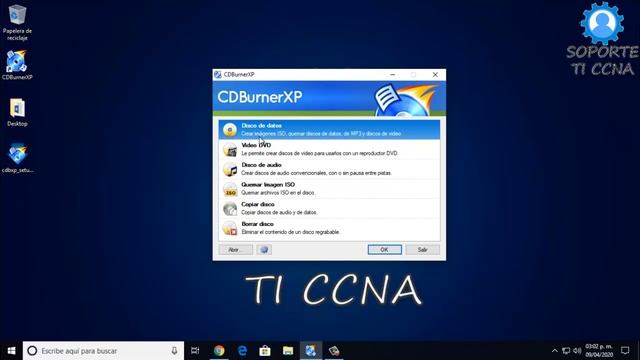Show hidden system tray icons
This screenshot has width=640, height=360.
pos(554,351)
